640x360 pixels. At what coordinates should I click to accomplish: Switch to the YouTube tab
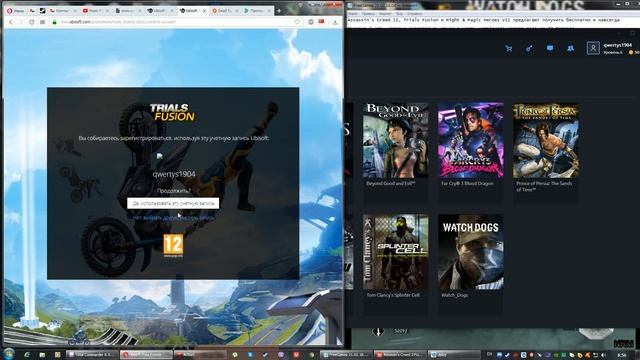click(95, 11)
